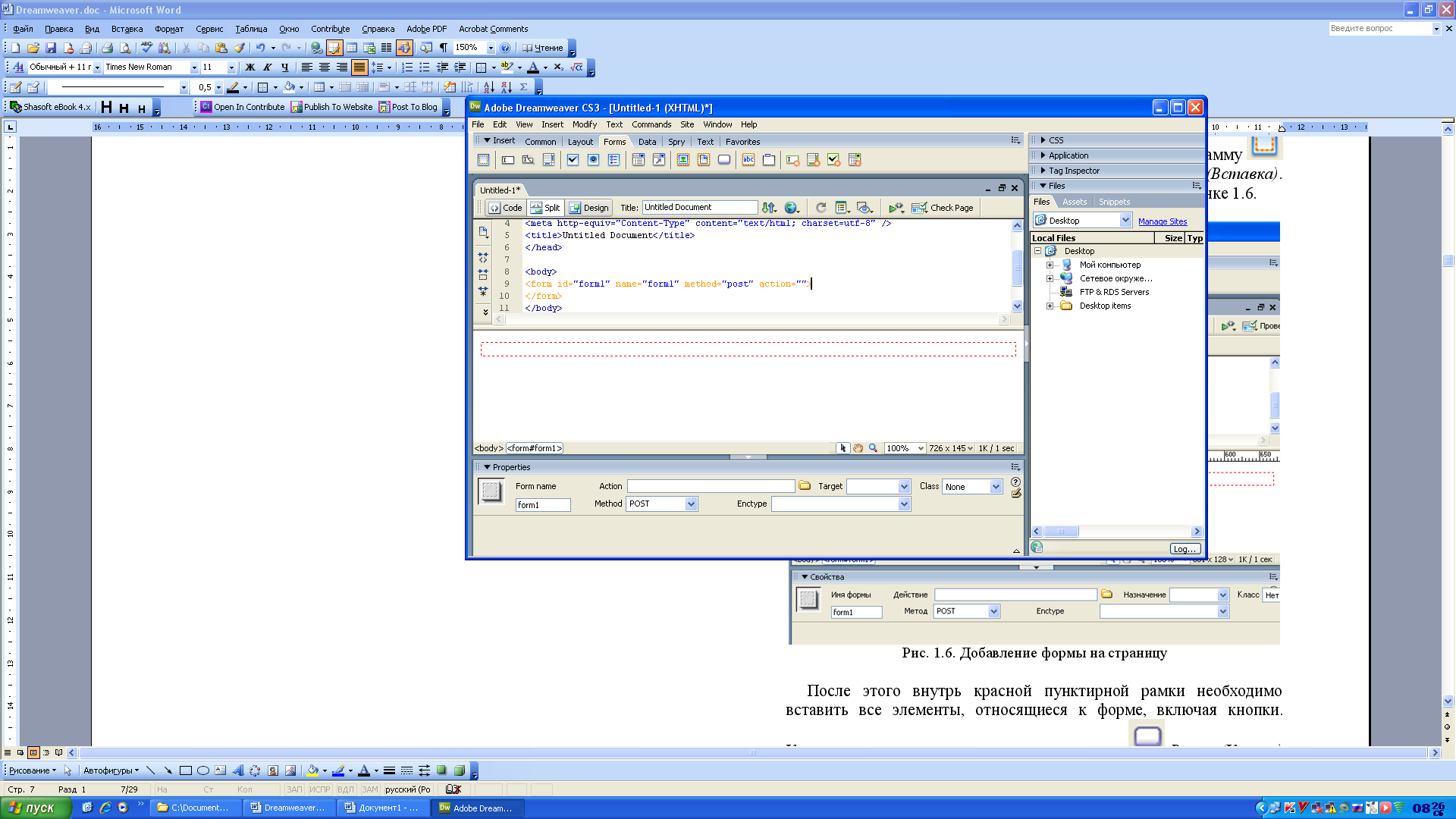Click Print icon in Word toolbar
The width and height of the screenshot is (1456, 819).
108,48
